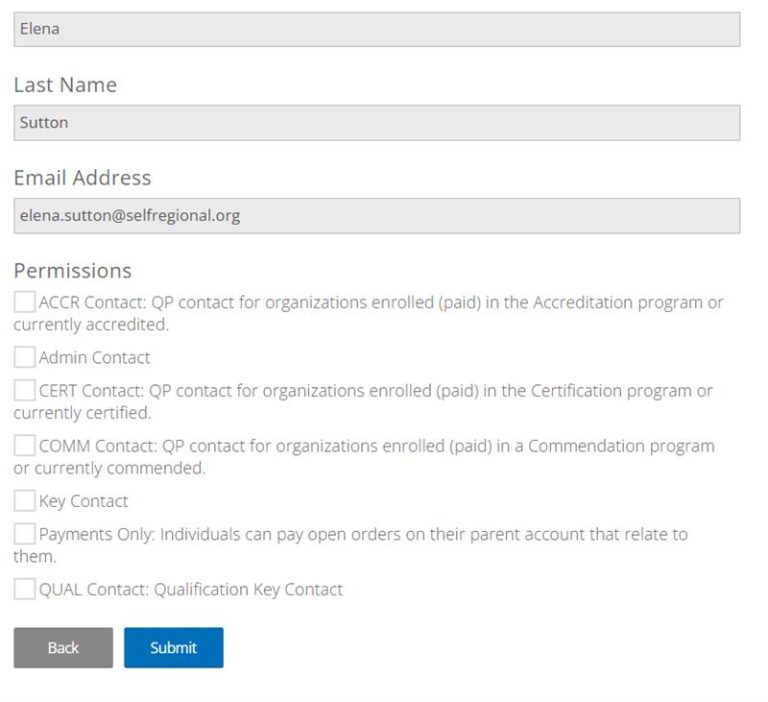This screenshot has height=702, width=768.
Task: Click the 'Admin Contact' label text
Action: [x=94, y=357]
